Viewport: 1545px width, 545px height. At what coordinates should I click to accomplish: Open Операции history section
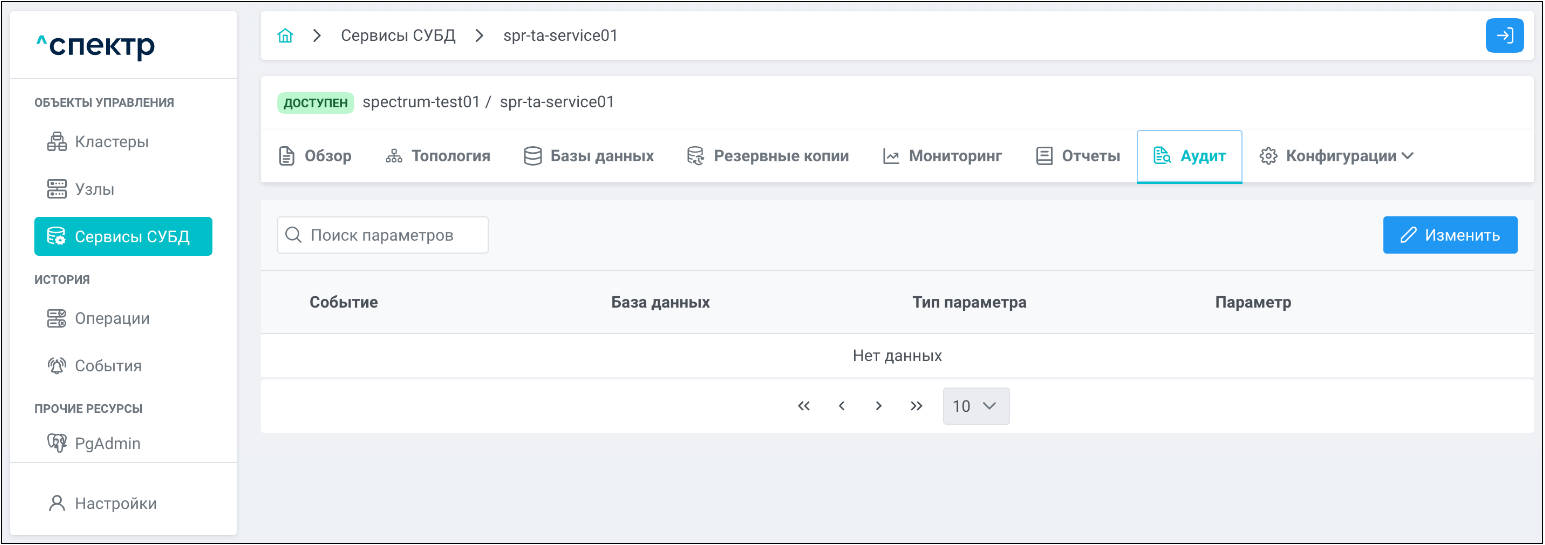coord(111,319)
